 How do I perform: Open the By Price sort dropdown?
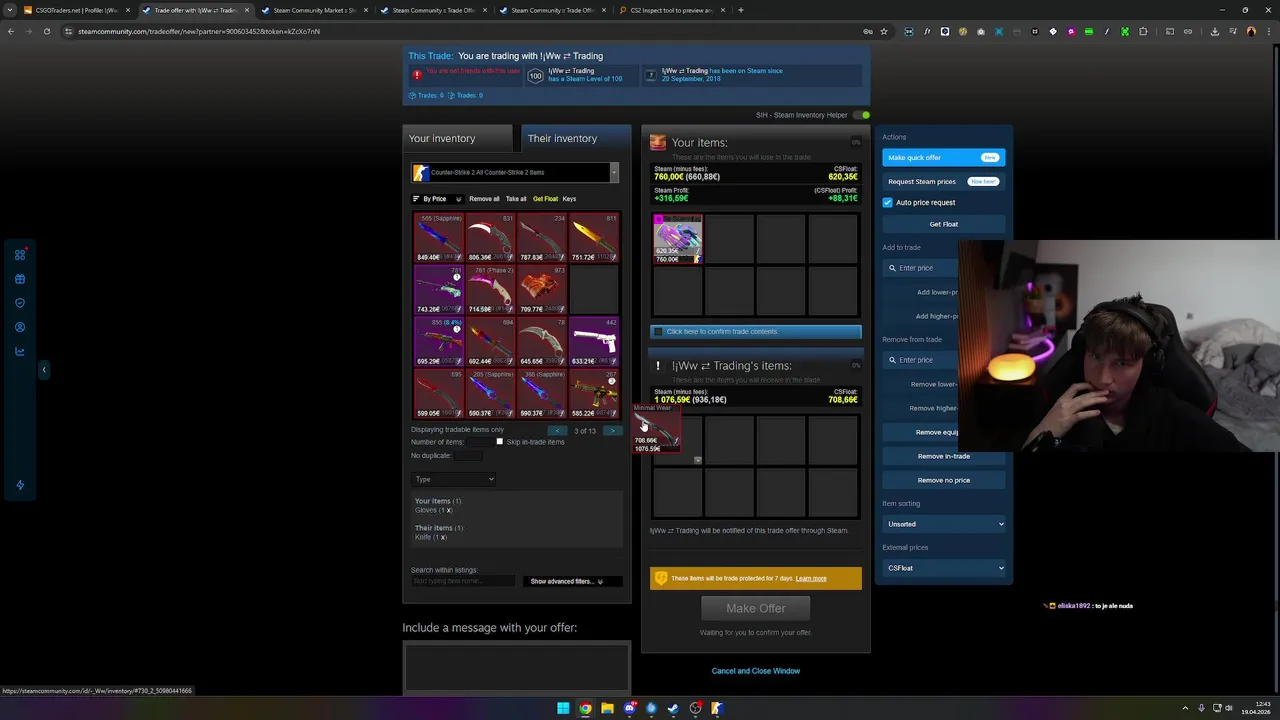click(x=437, y=199)
